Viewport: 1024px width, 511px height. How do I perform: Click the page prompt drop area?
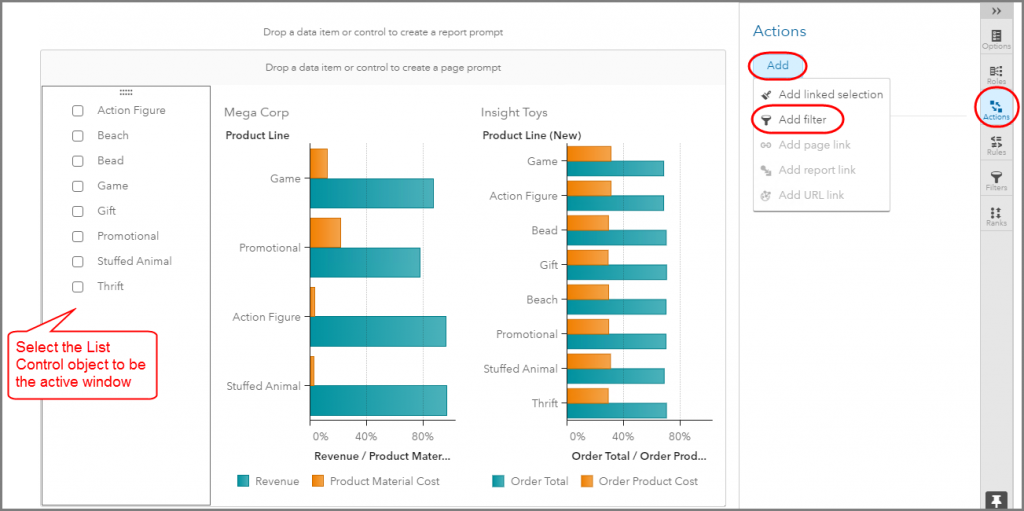[x=382, y=68]
